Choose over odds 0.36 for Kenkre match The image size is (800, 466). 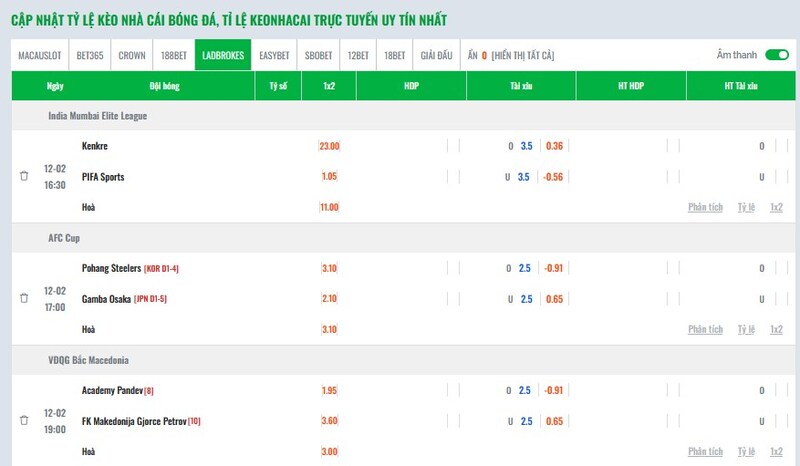pyautogui.click(x=555, y=146)
